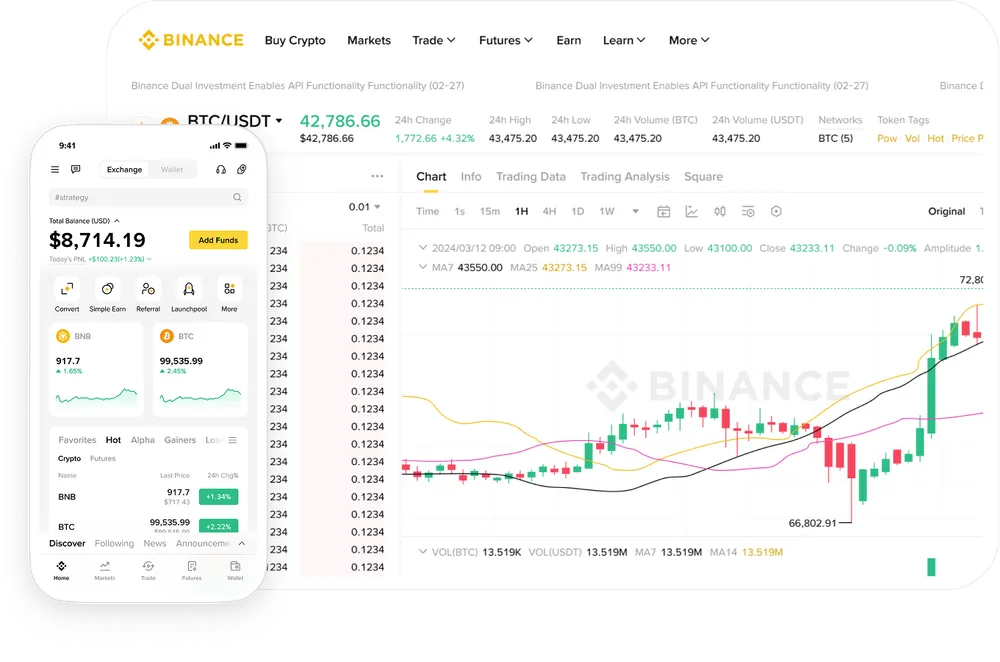Open the Convert shortcut icon
The height and width of the screenshot is (662, 1000).
pos(67,290)
